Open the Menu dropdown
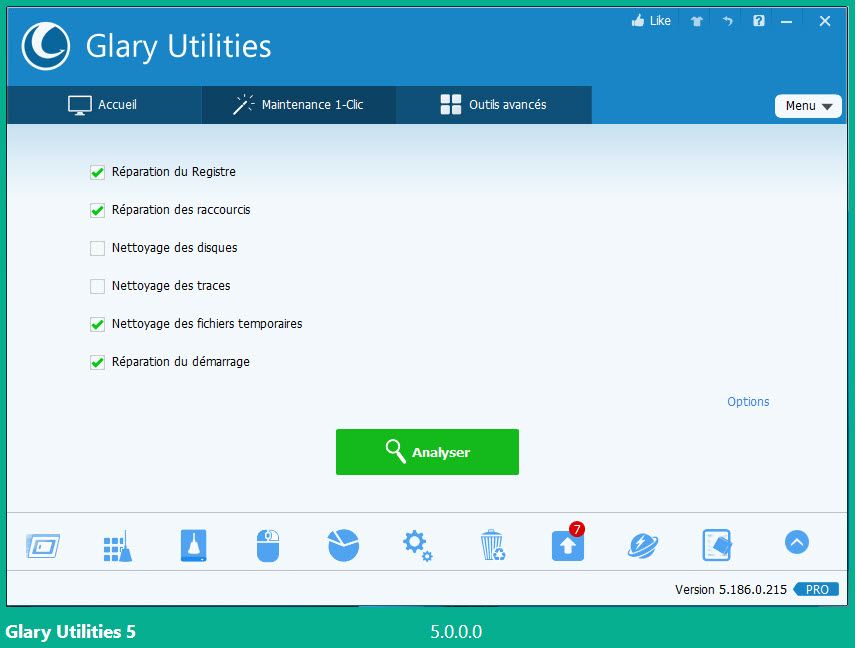855x648 pixels. [808, 106]
